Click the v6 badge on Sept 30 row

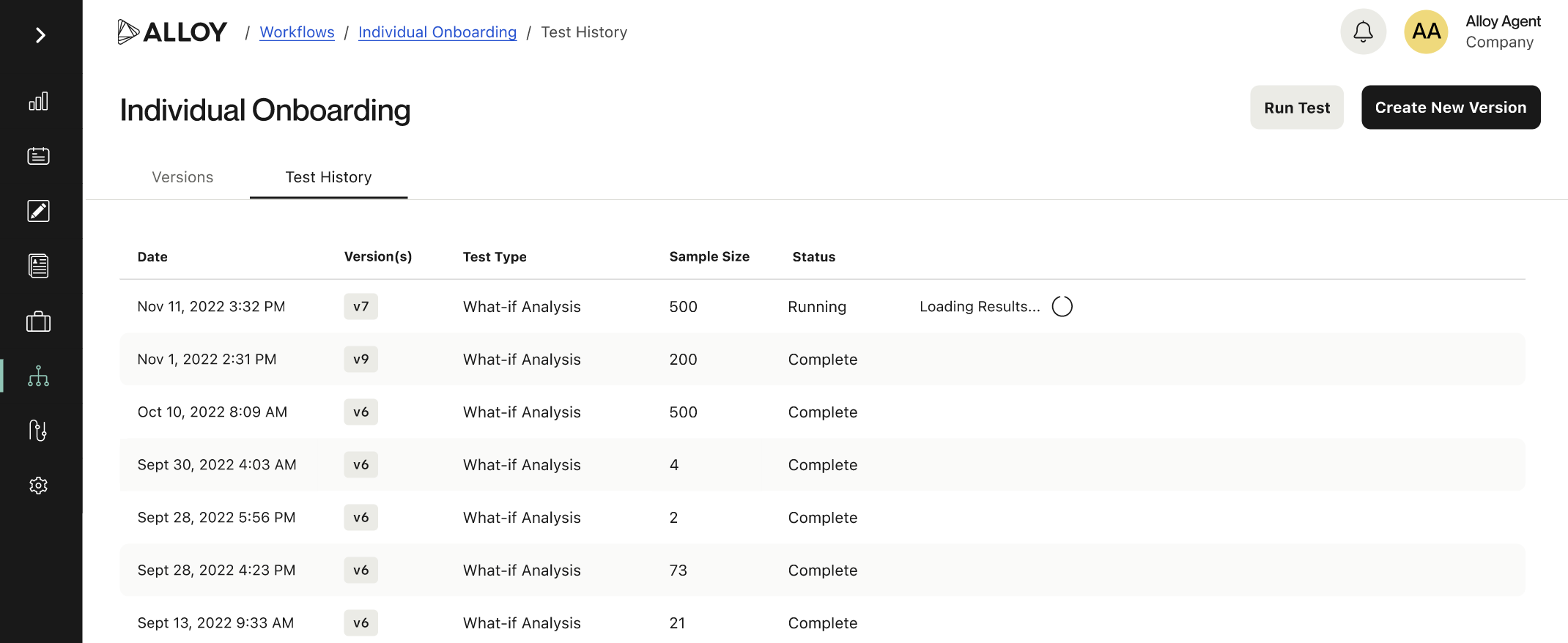(360, 465)
